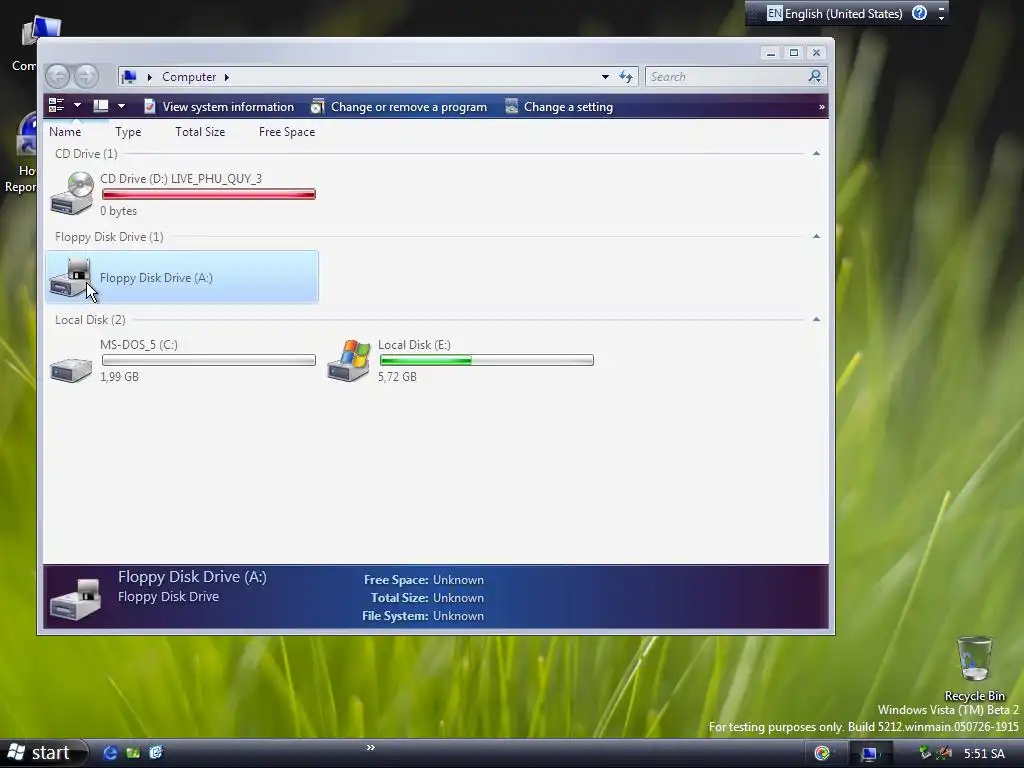Select the MS-DOS_5 (C:) drive icon
Screen dimensions: 1024x768
coord(71,369)
